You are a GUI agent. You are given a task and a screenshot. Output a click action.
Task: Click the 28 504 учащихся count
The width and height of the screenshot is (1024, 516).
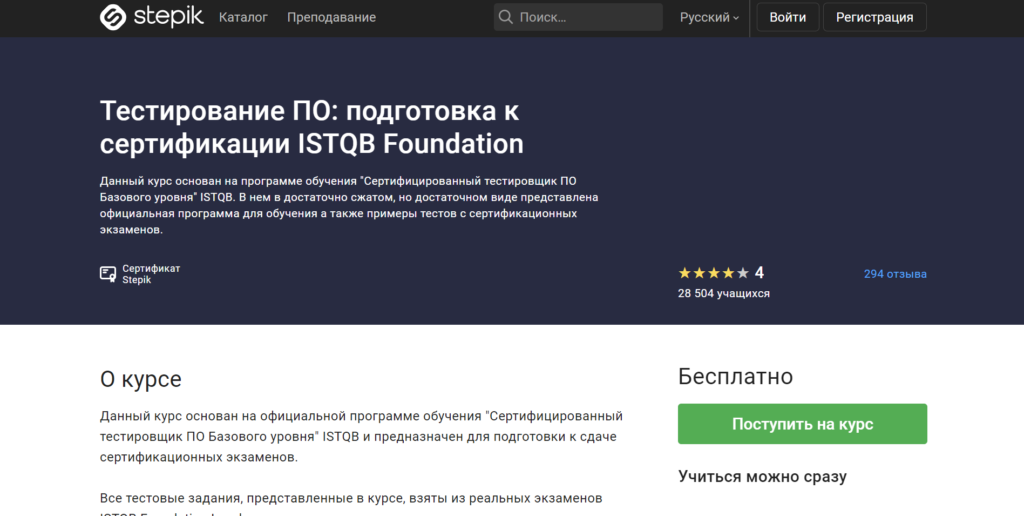click(x=723, y=293)
